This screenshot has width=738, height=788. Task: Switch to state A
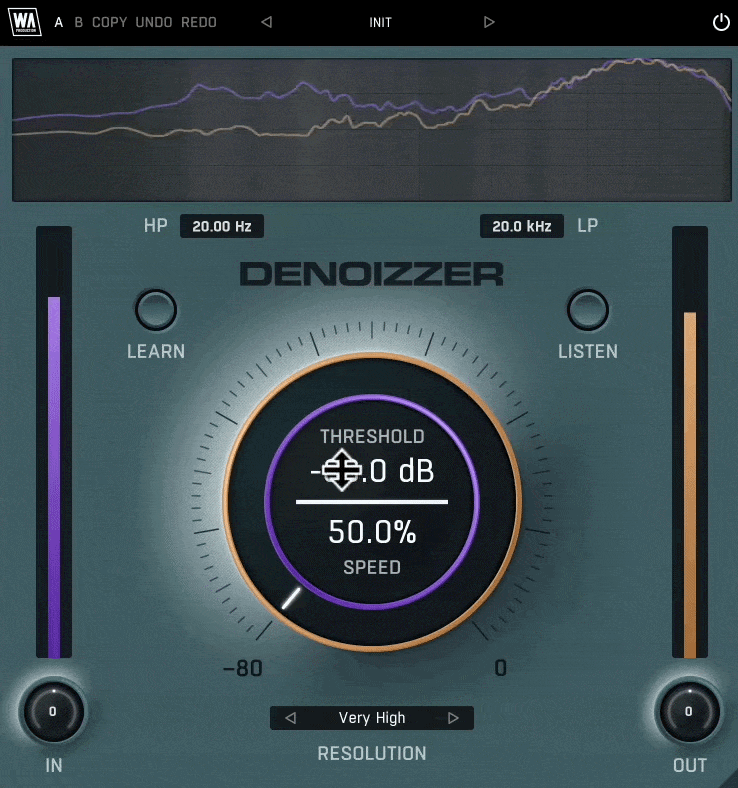point(59,22)
